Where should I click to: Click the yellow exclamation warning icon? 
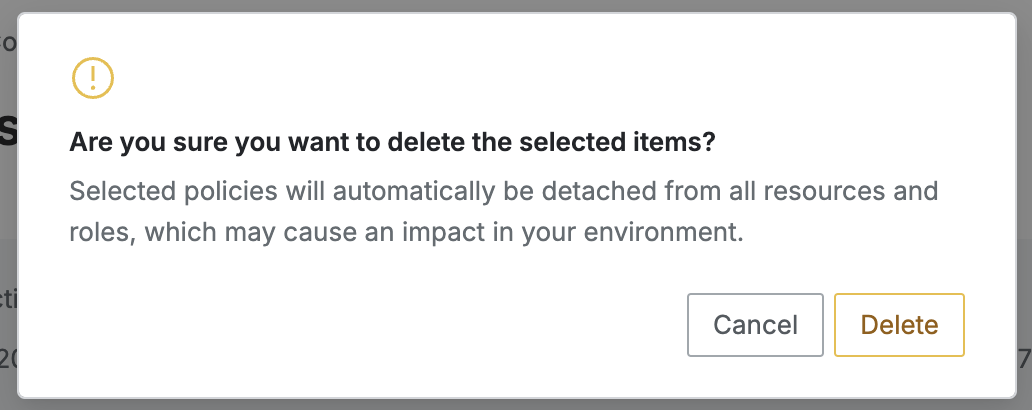point(93,78)
